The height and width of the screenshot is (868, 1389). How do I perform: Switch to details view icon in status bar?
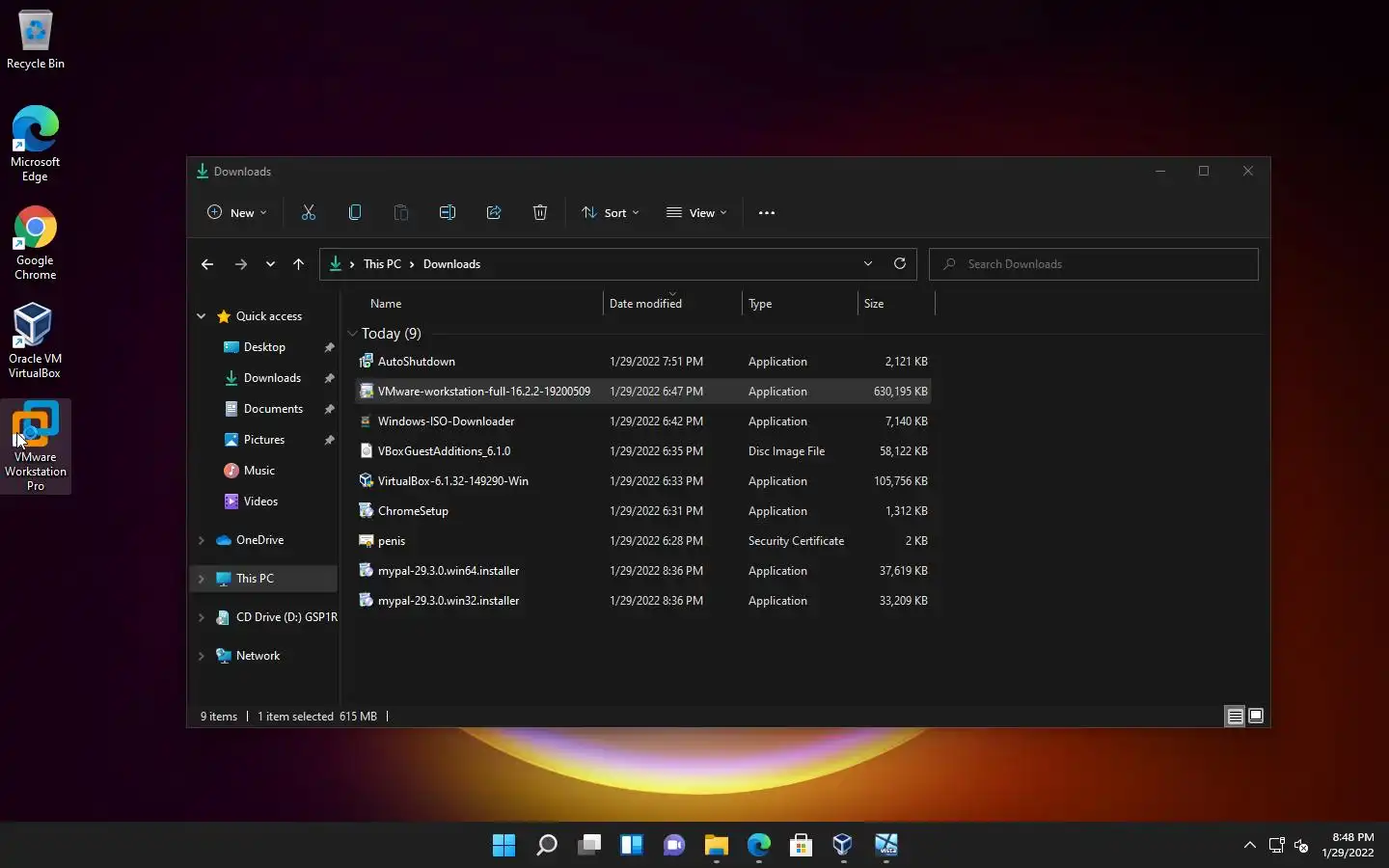pyautogui.click(x=1235, y=716)
